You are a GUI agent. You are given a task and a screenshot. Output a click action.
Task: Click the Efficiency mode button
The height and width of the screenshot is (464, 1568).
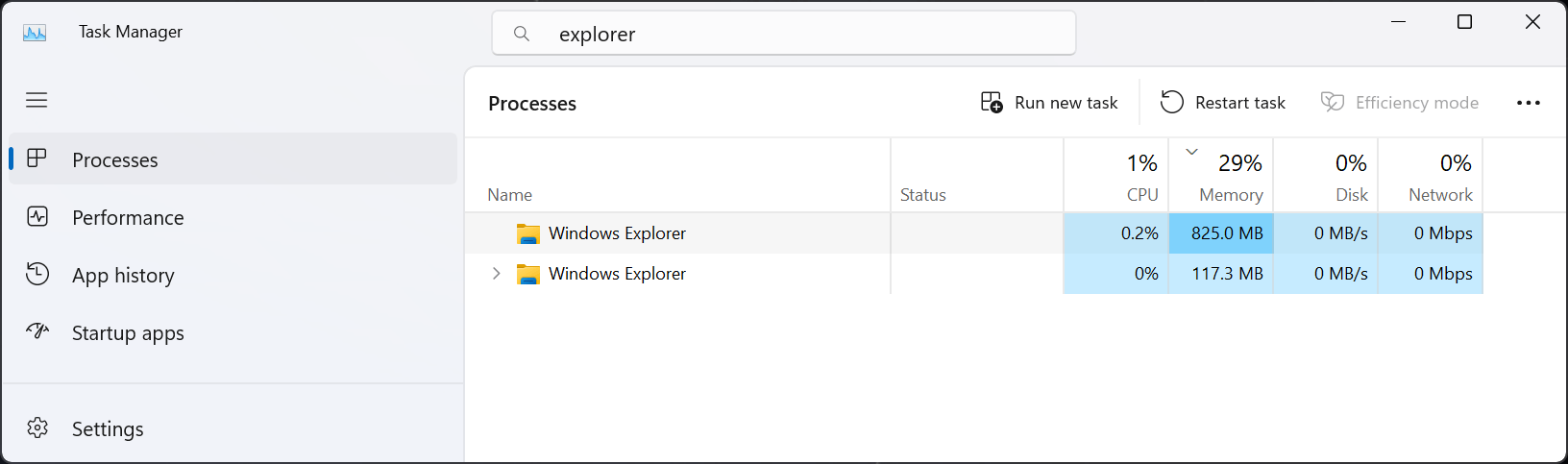coord(1400,103)
